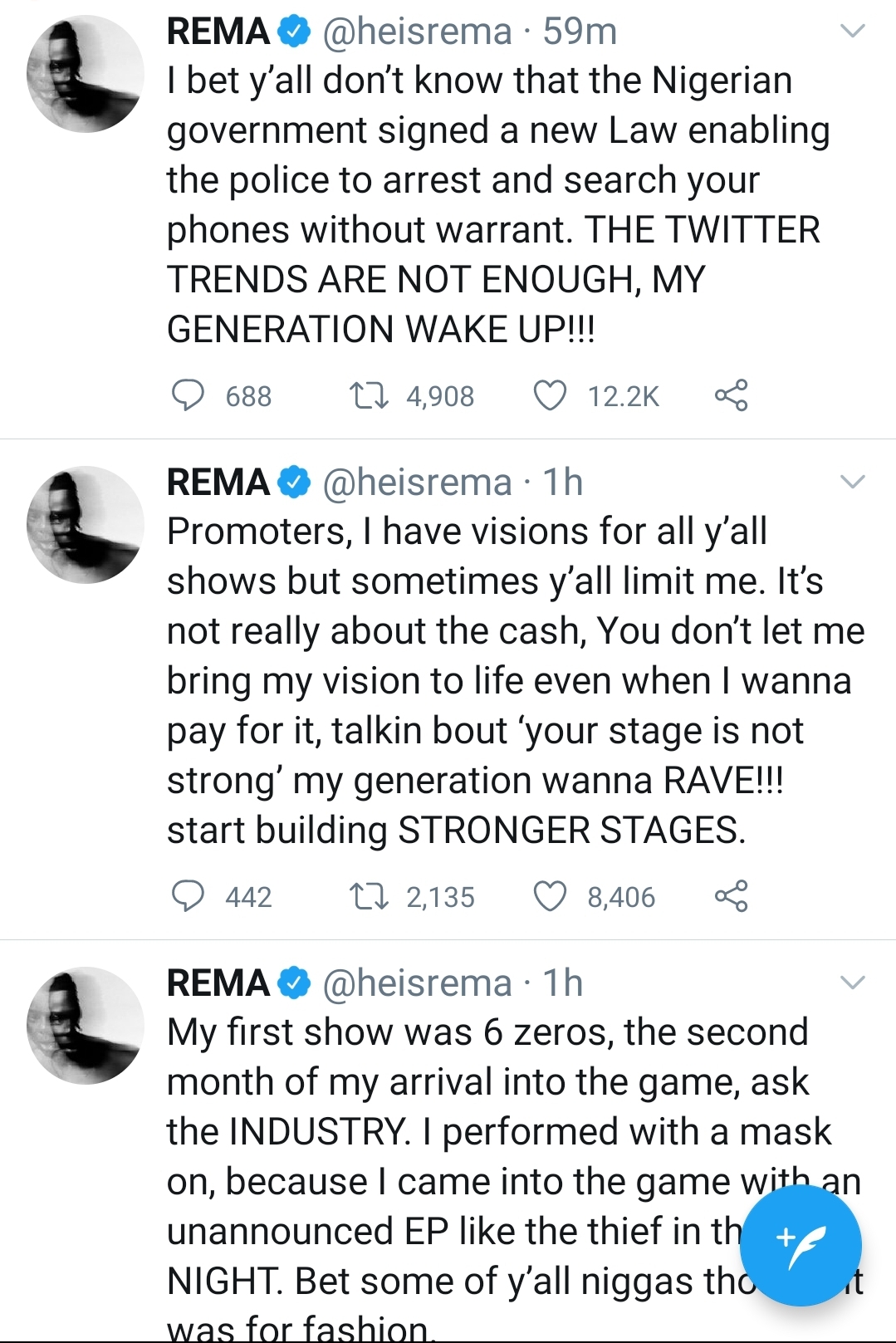Retweet the tweet about police searching phones
The height and width of the screenshot is (1343, 896).
point(368,395)
